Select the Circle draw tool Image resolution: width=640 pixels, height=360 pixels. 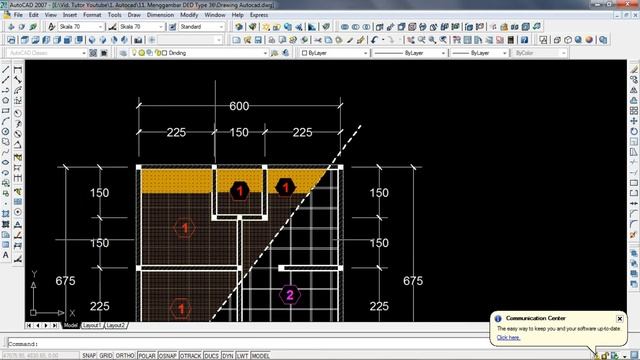(6, 131)
